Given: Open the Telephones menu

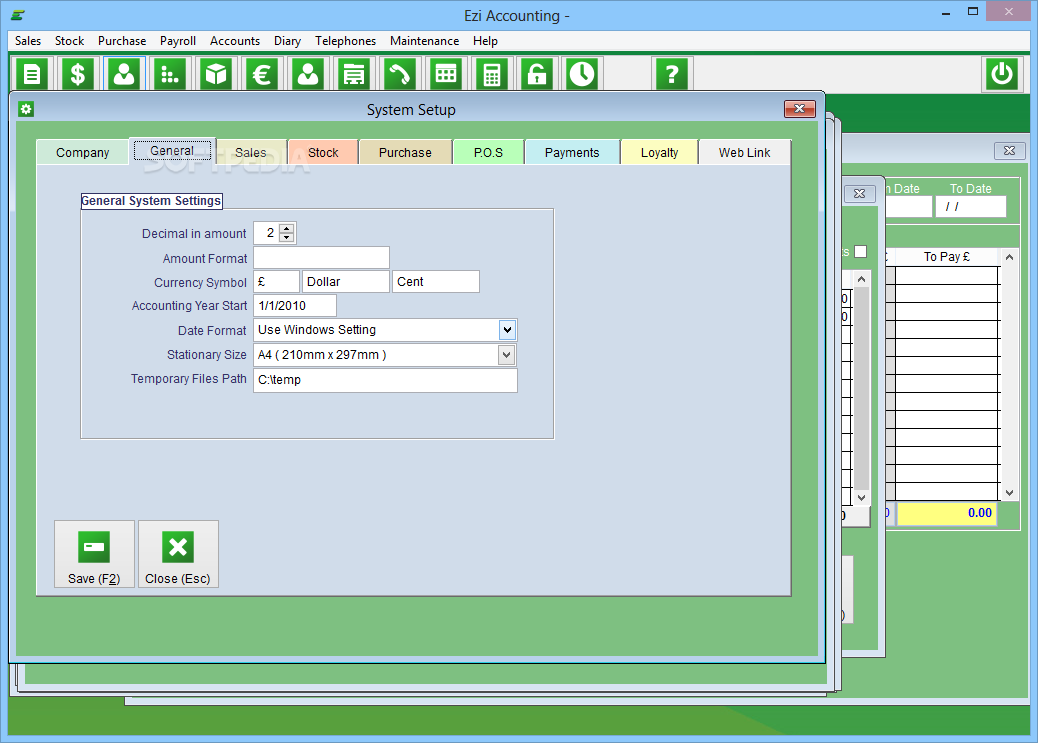Looking at the screenshot, I should point(346,41).
